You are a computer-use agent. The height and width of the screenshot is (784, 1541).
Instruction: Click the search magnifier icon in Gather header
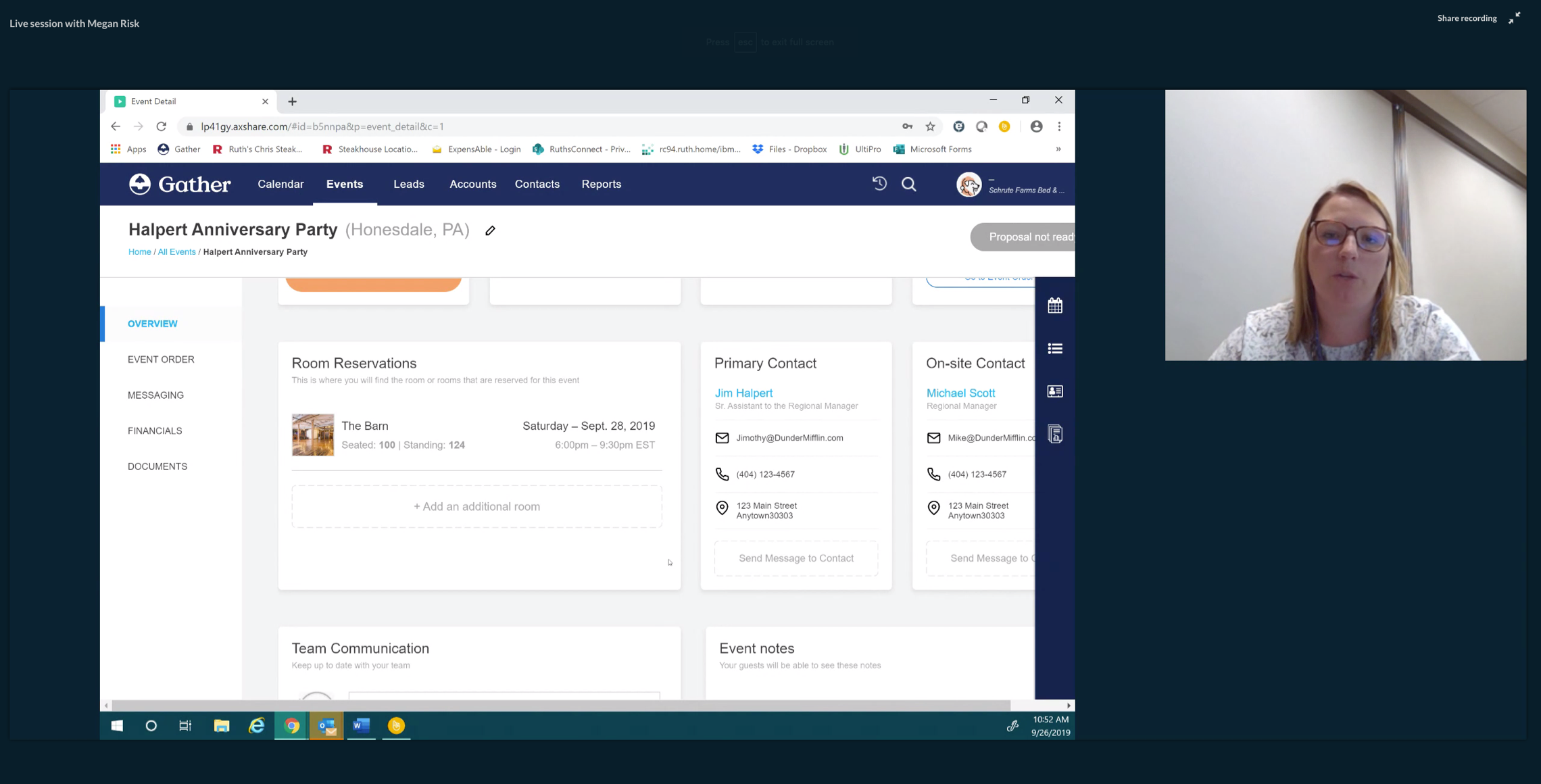(909, 184)
